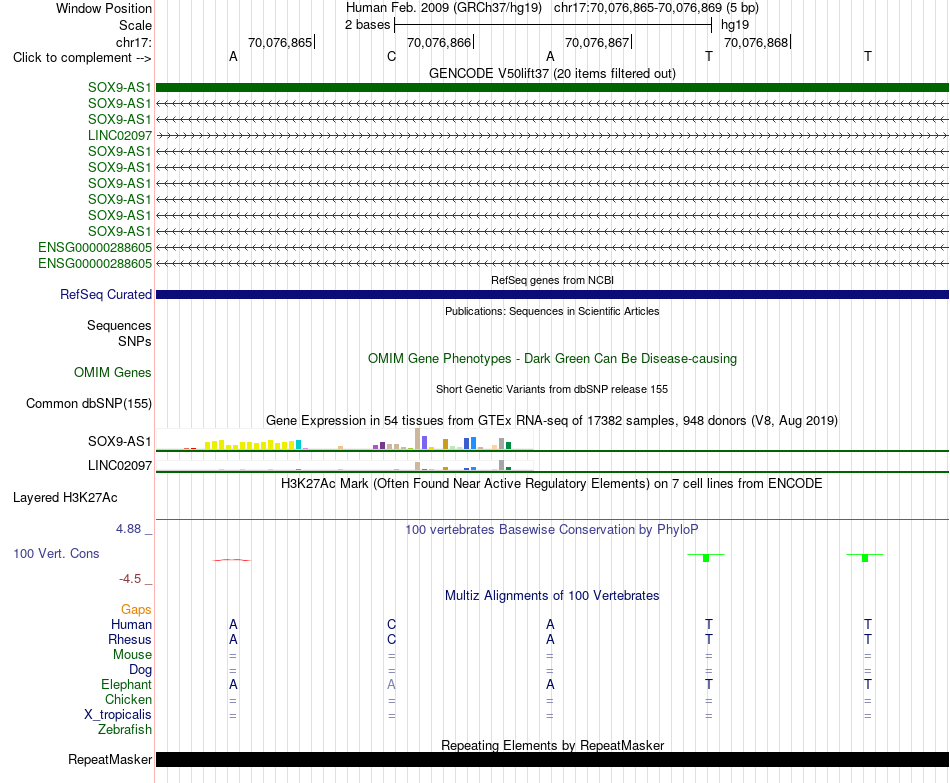Click the Window Position label
The height and width of the screenshot is (783, 950).
click(104, 8)
